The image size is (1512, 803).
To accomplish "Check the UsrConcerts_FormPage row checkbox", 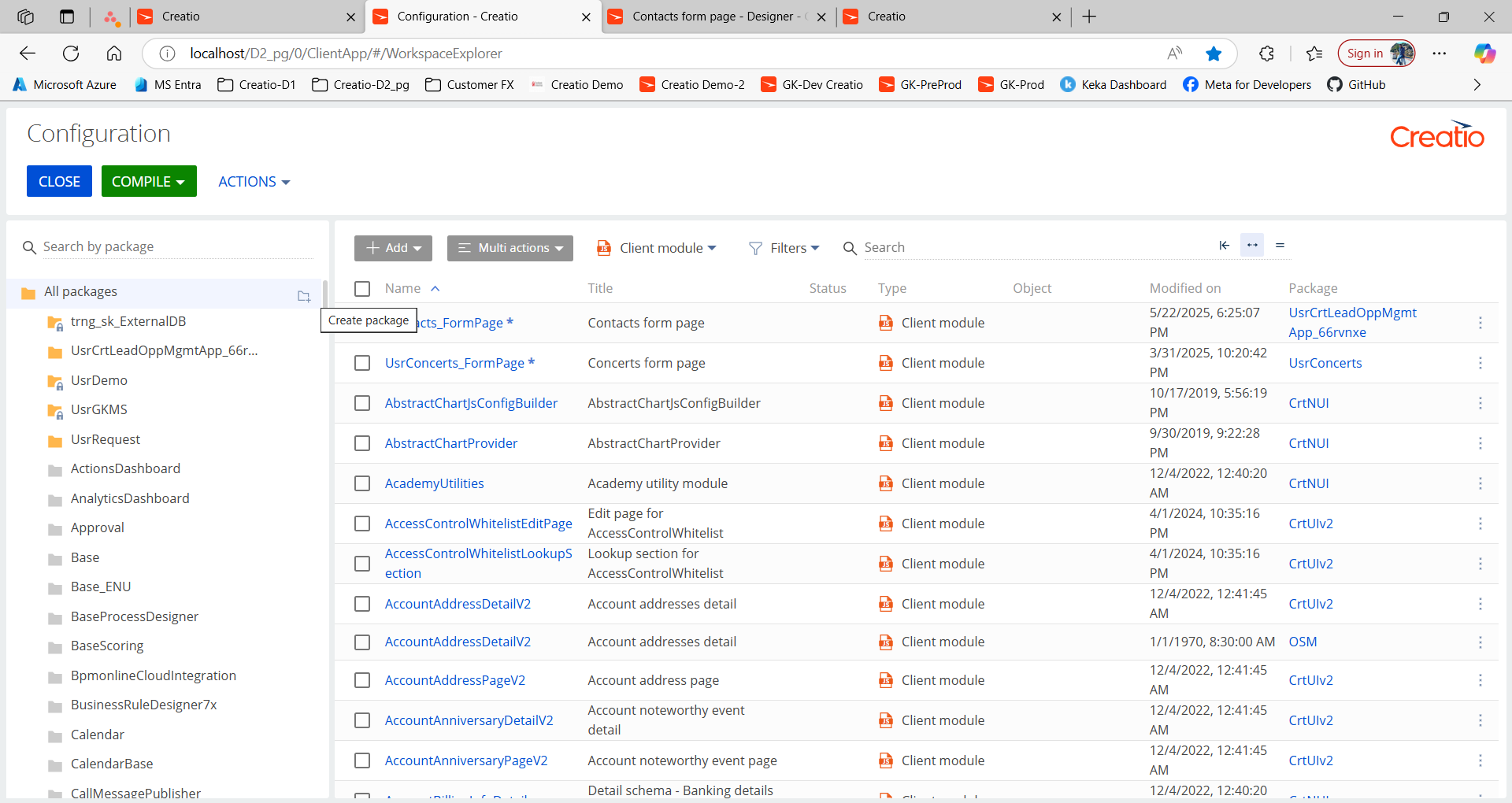I will click(x=362, y=363).
